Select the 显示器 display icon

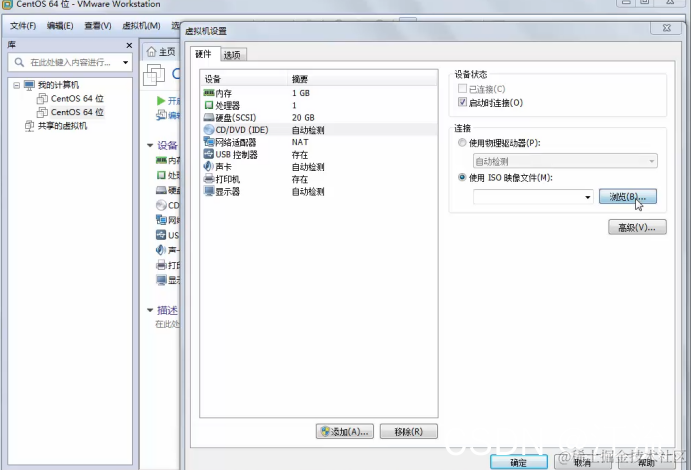(x=209, y=191)
